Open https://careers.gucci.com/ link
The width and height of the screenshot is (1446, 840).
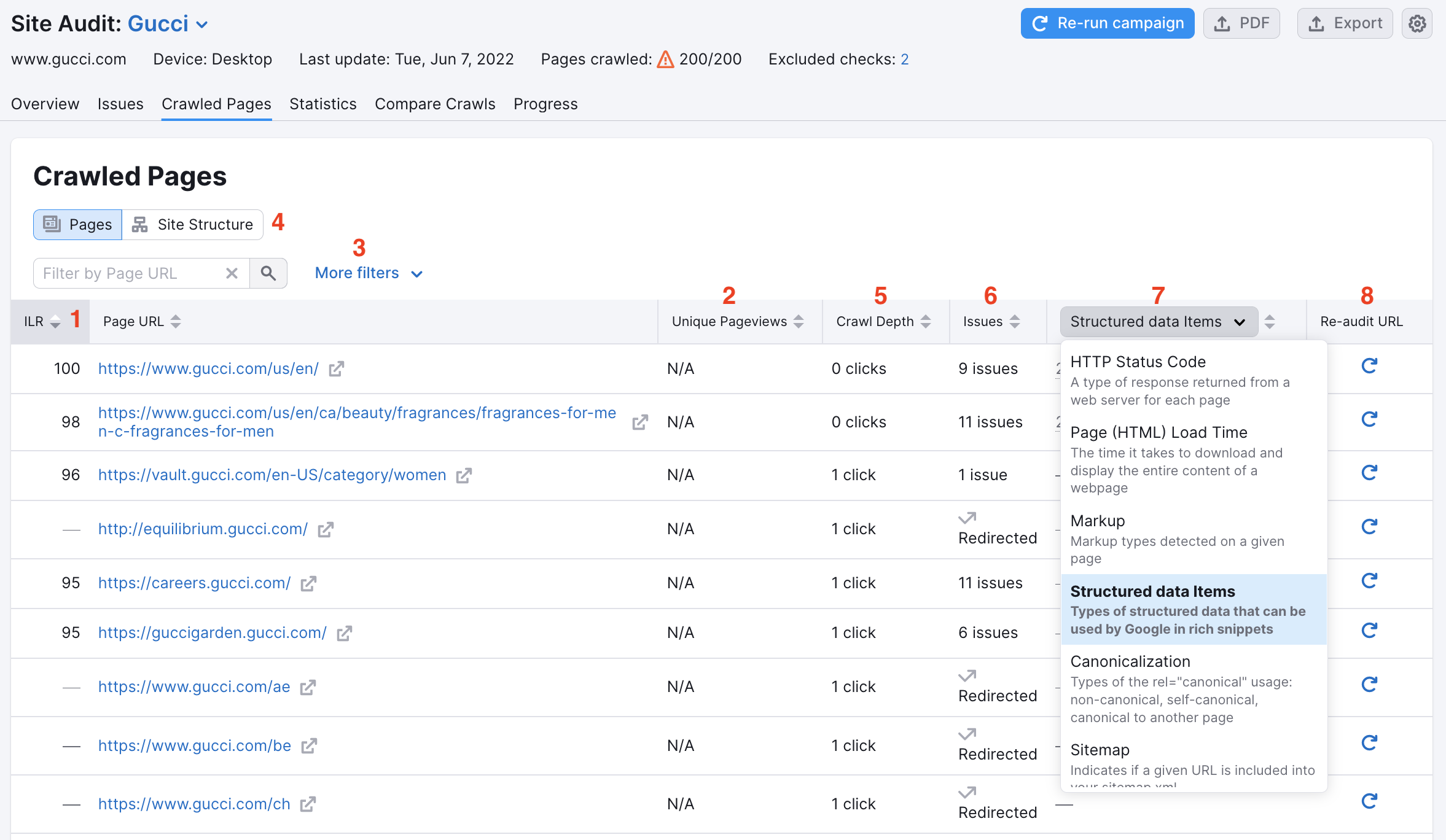point(194,583)
